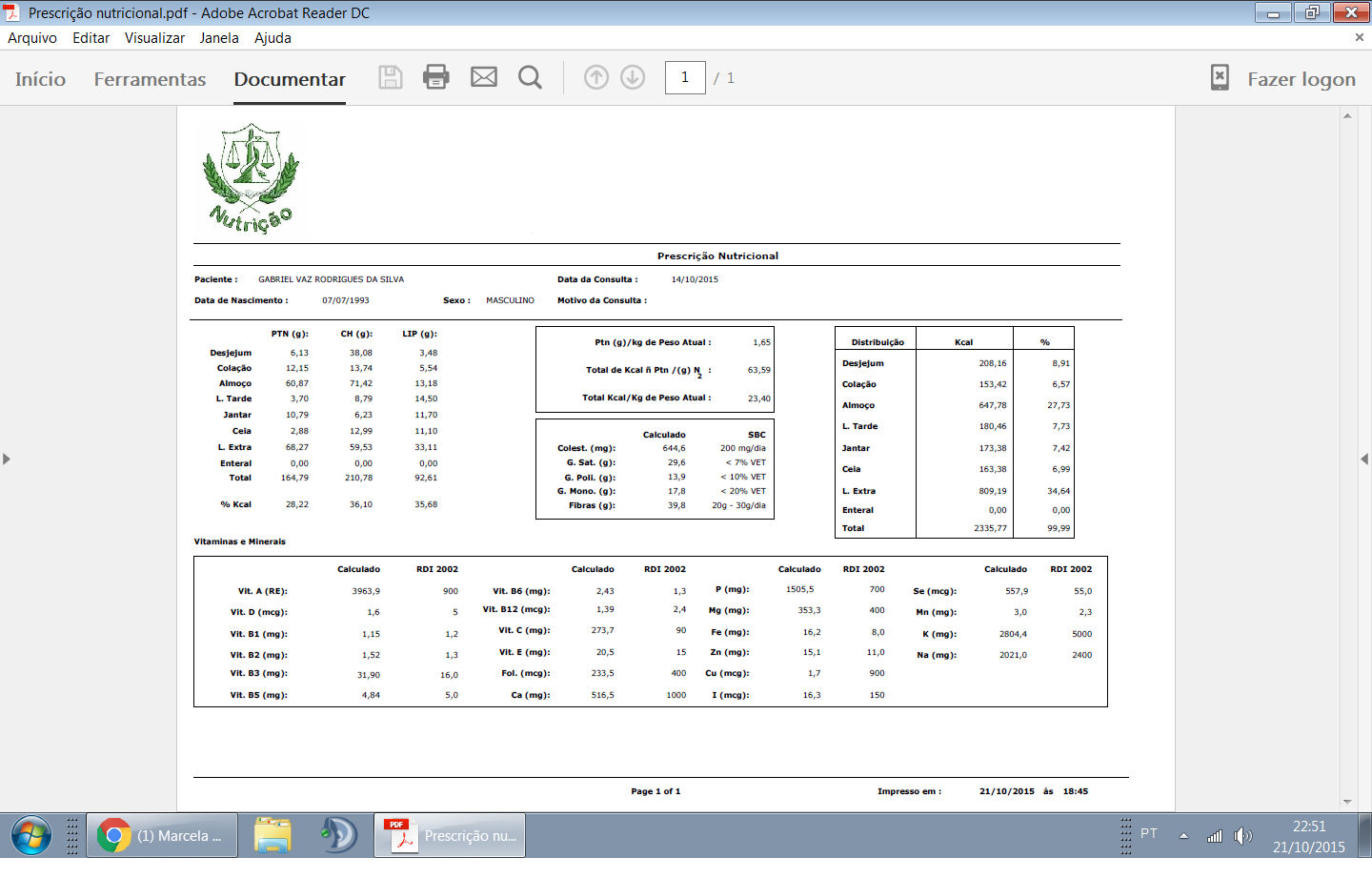Open the search magnifying glass tool
The height and width of the screenshot is (878, 1372).
pyautogui.click(x=530, y=77)
